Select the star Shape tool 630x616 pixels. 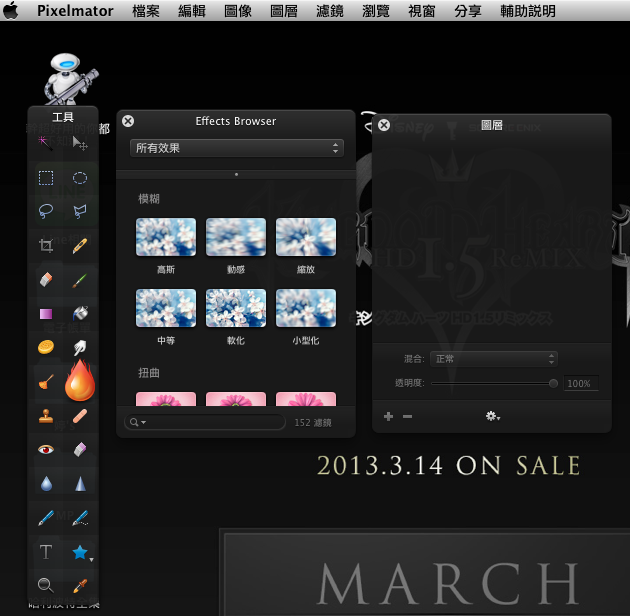pos(80,552)
